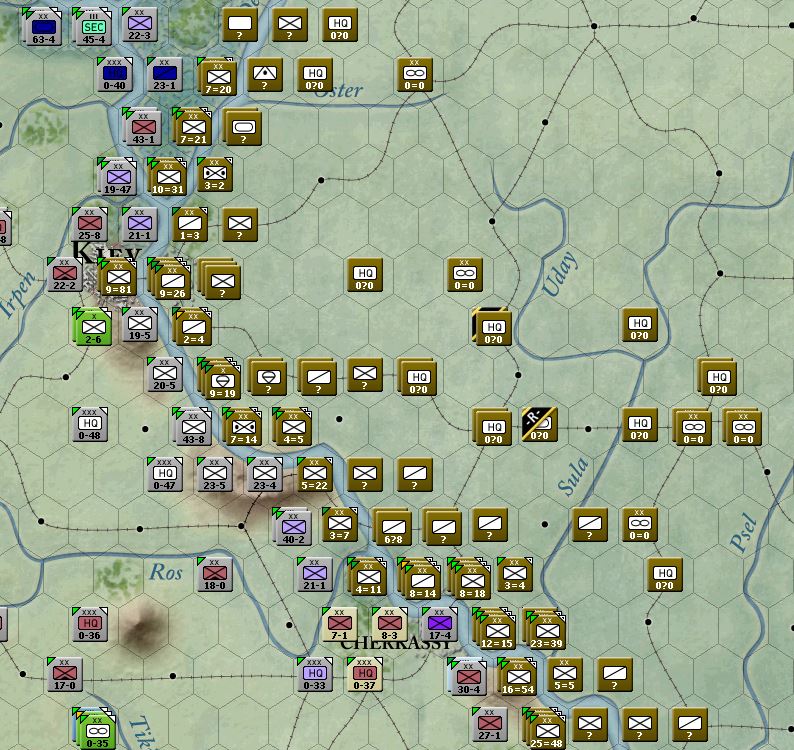This screenshot has width=794, height=750.
Task: Select the dark blue 63-4 unit counter
Action: pos(44,27)
